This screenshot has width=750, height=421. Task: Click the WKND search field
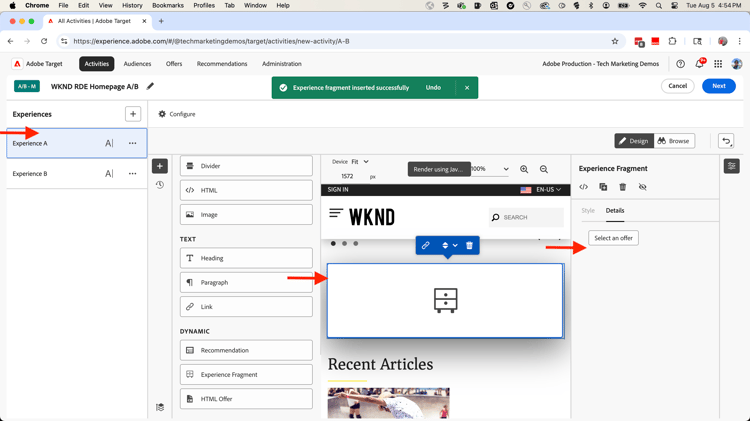pyautogui.click(x=526, y=217)
